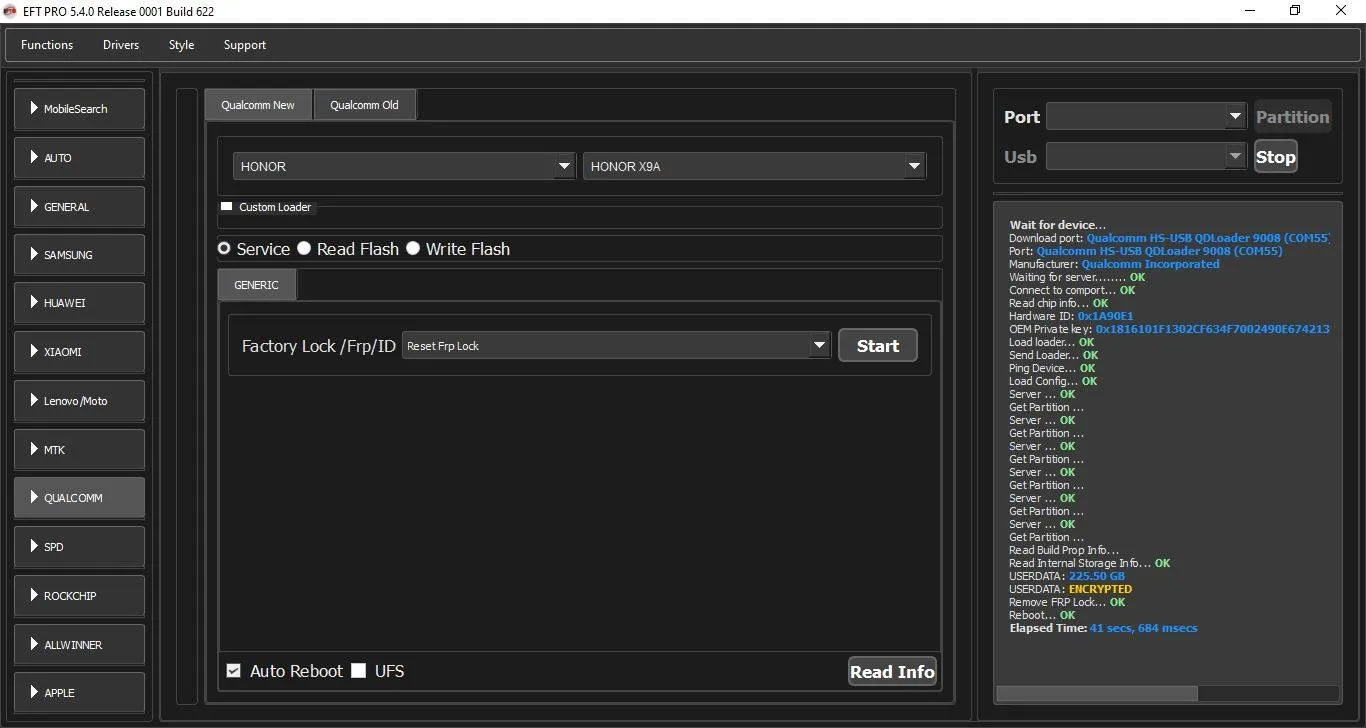Switch to the Qualcomm Old tab
This screenshot has height=728, width=1366.
coord(364,105)
